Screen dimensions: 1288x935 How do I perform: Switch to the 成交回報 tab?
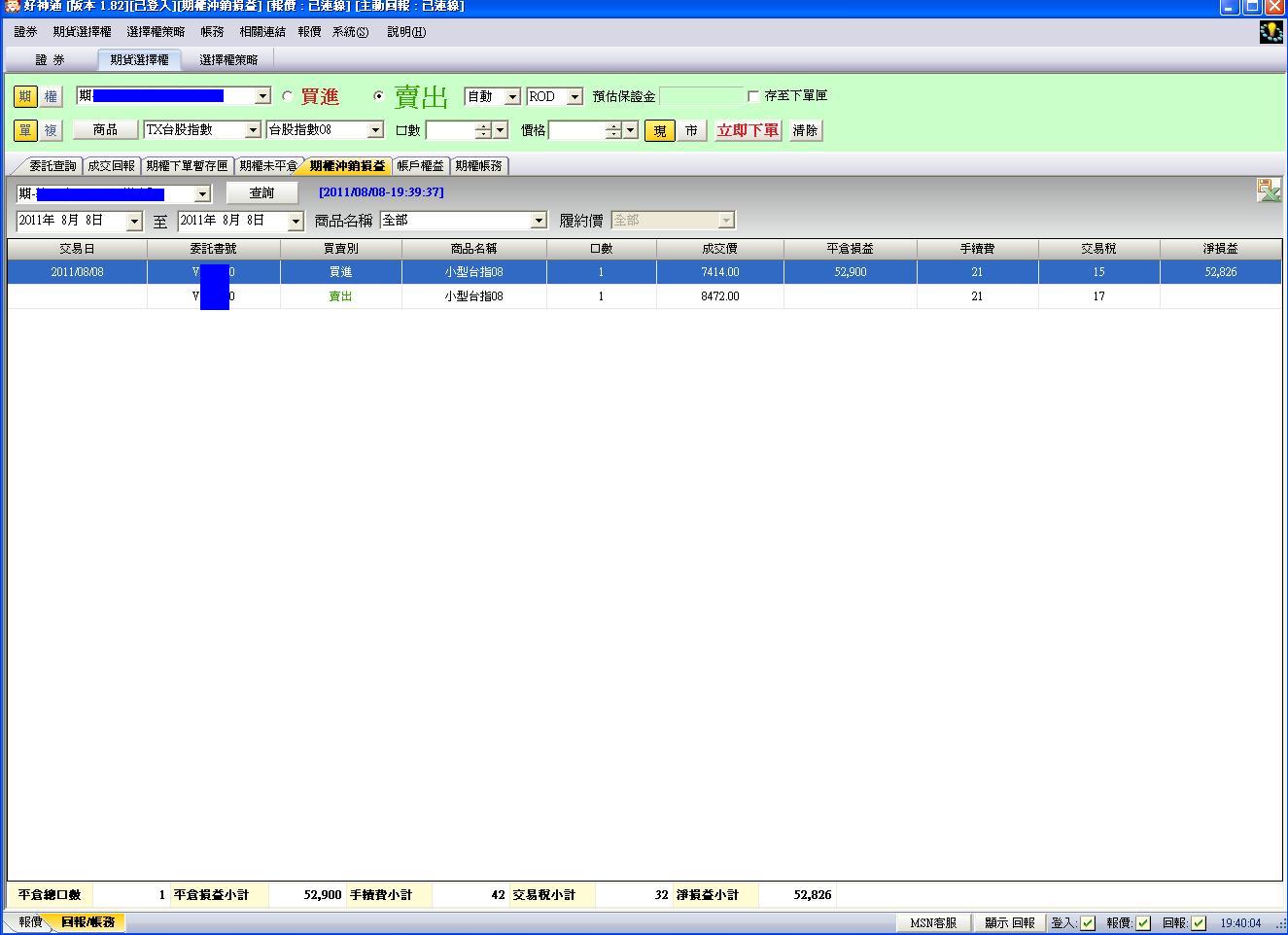[112, 166]
